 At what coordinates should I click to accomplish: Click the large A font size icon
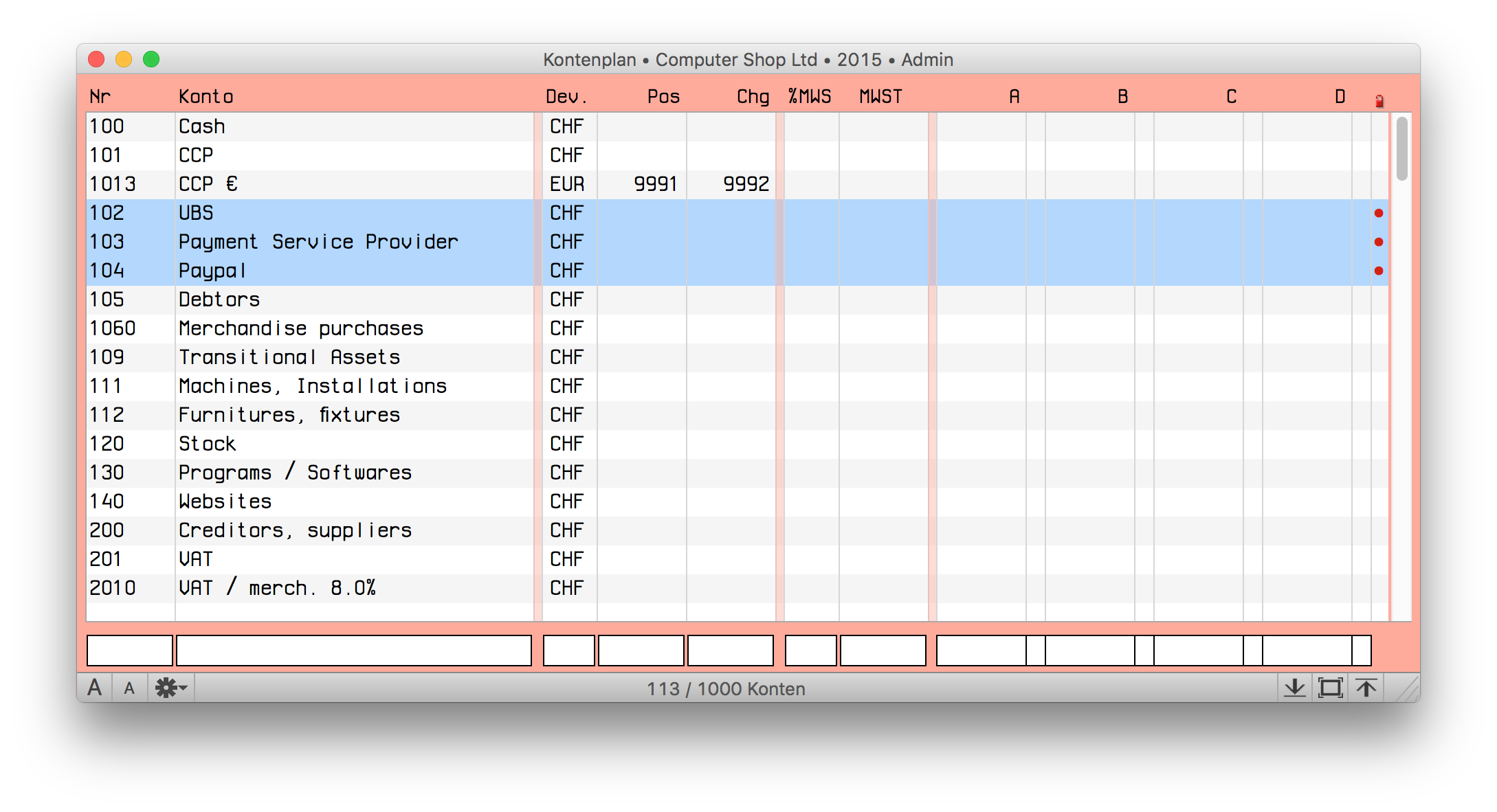(95, 688)
